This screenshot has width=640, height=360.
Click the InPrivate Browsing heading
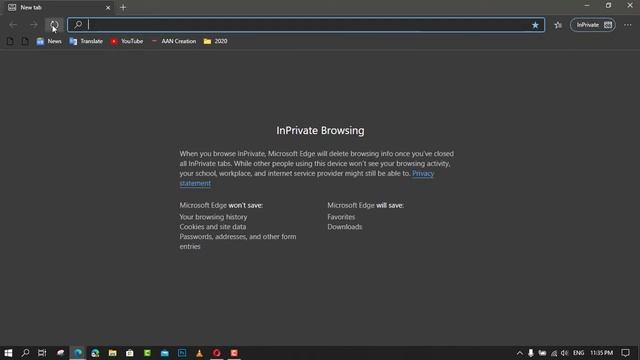click(320, 131)
